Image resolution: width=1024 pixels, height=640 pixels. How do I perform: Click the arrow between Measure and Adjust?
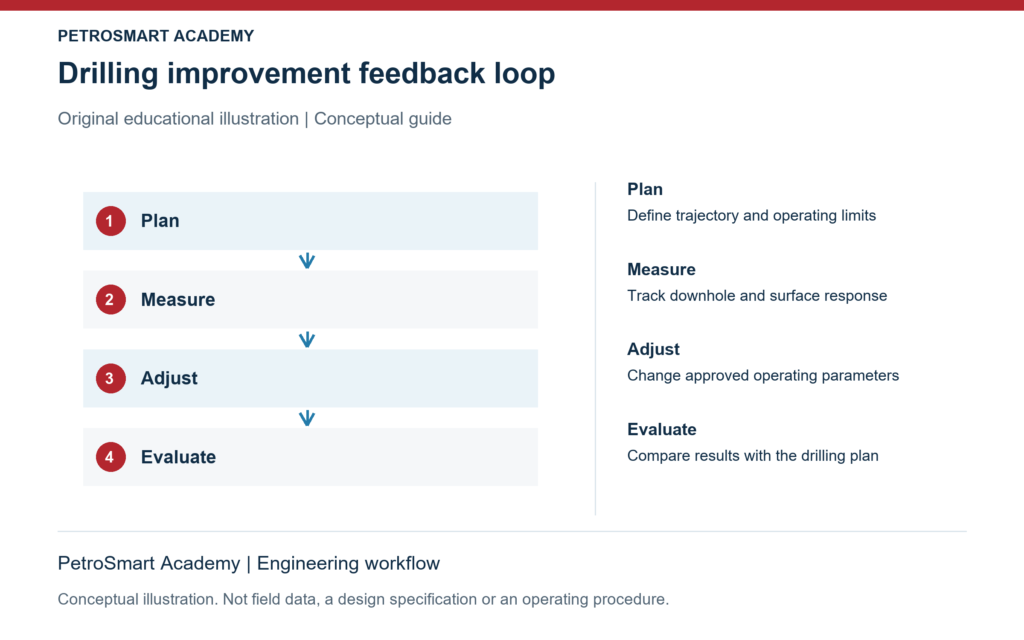point(307,340)
